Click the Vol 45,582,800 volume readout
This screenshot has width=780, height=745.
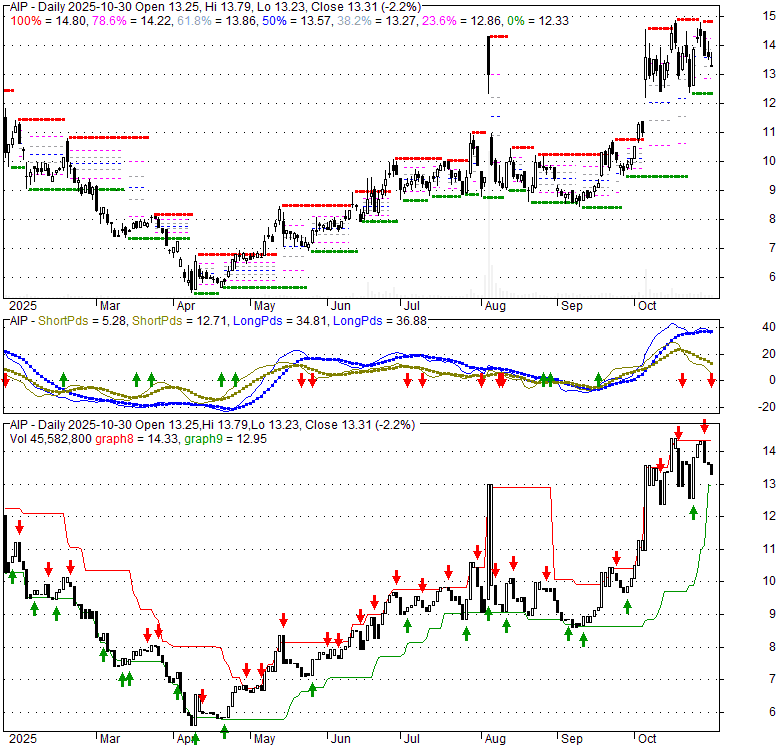pyautogui.click(x=51, y=439)
